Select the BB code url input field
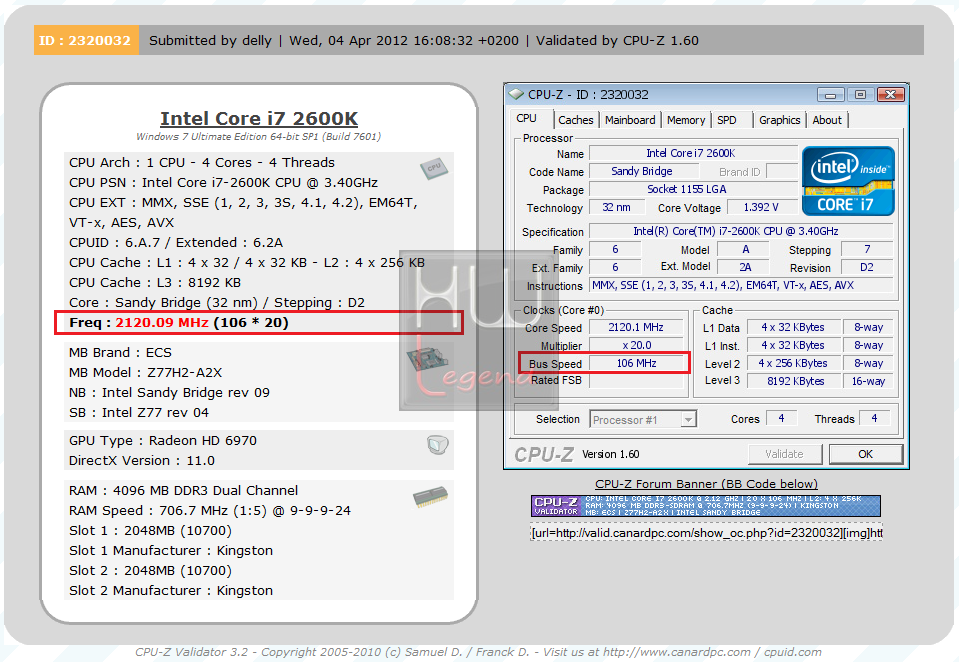The width and height of the screenshot is (959, 662). 706,533
